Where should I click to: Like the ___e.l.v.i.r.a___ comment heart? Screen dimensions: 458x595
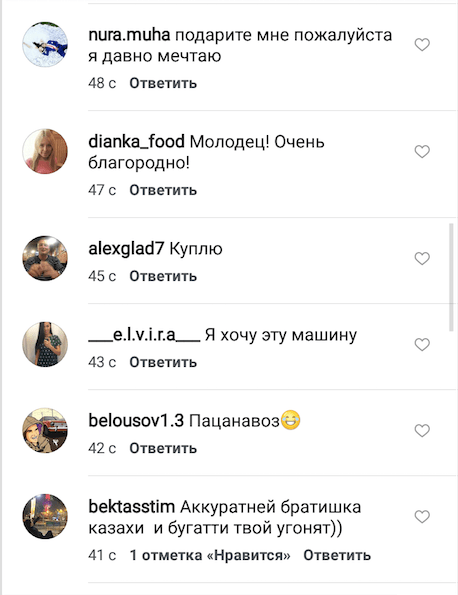(x=422, y=345)
